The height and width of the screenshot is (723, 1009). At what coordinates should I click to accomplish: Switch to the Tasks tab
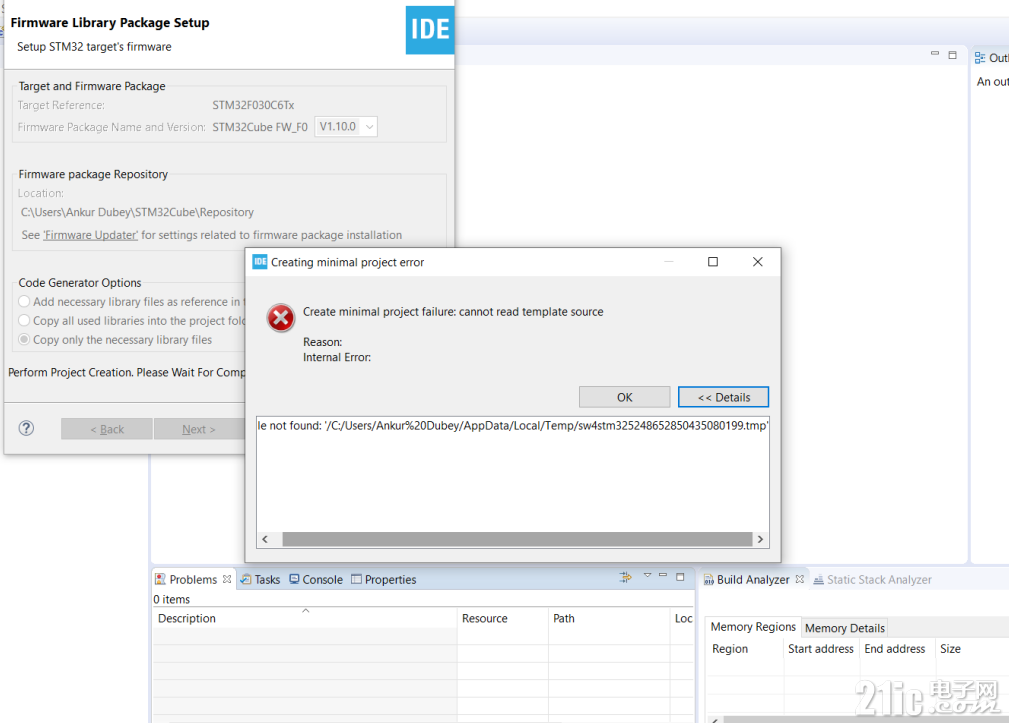261,580
